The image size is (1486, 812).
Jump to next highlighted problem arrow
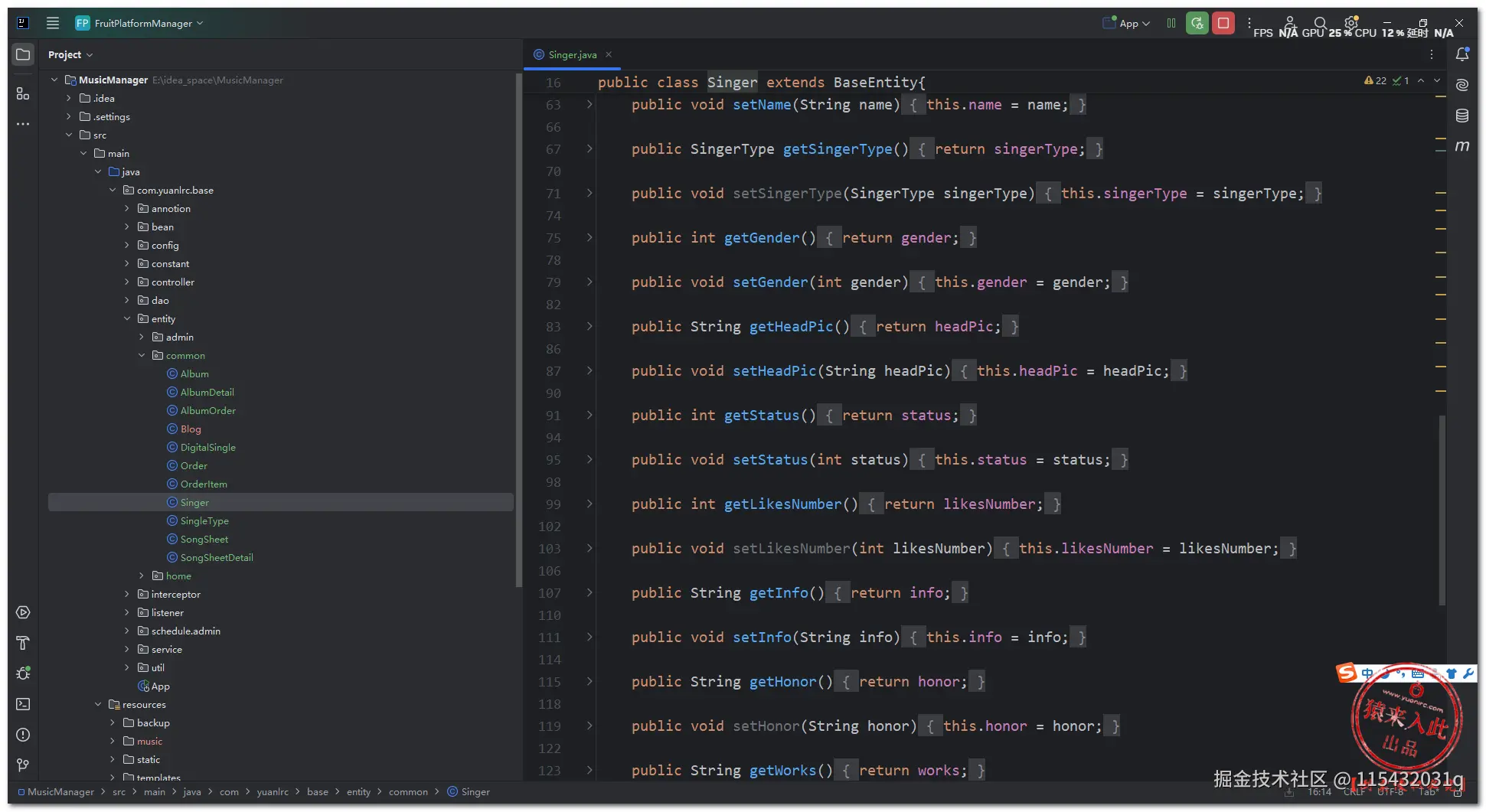(1437, 80)
